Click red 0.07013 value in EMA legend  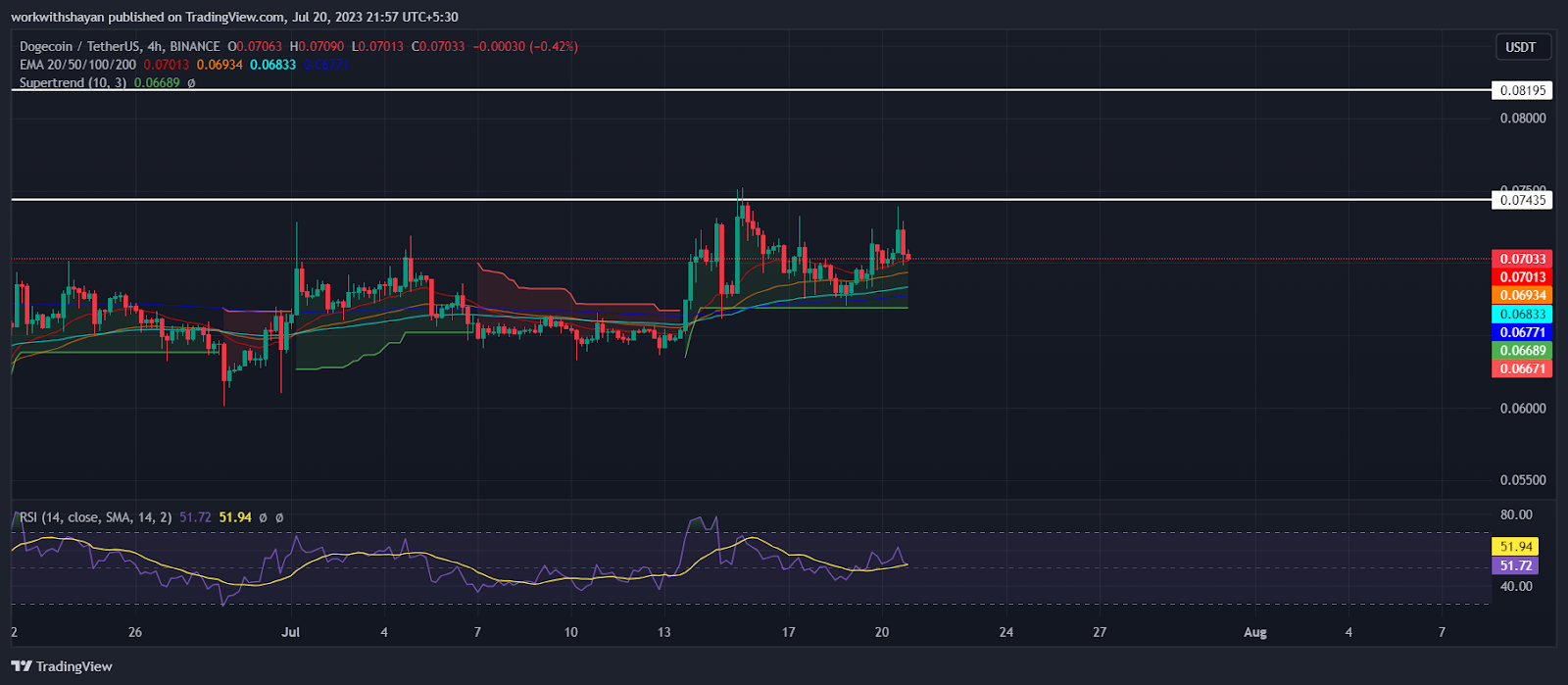(x=167, y=65)
